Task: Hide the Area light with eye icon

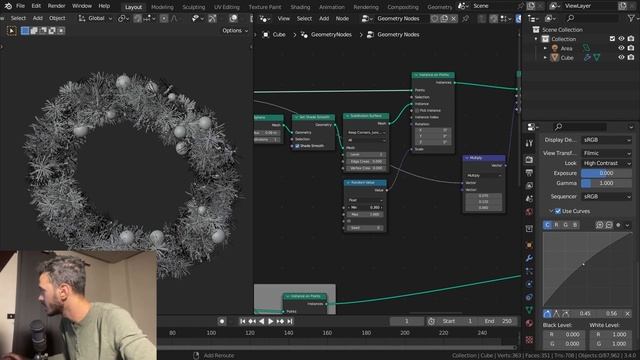Action: click(621, 48)
